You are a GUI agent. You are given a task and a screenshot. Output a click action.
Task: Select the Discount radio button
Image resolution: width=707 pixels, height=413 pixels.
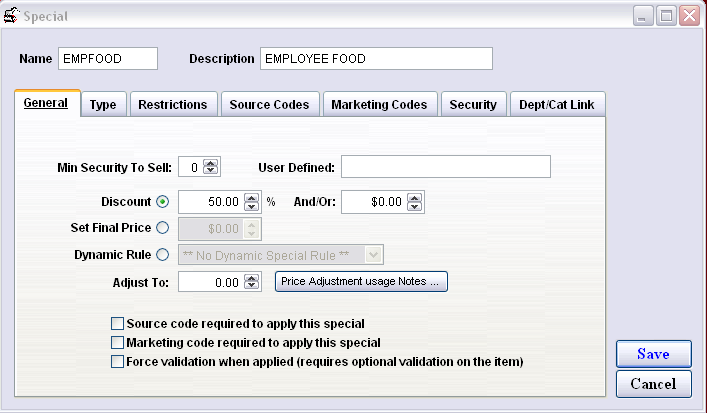click(163, 202)
